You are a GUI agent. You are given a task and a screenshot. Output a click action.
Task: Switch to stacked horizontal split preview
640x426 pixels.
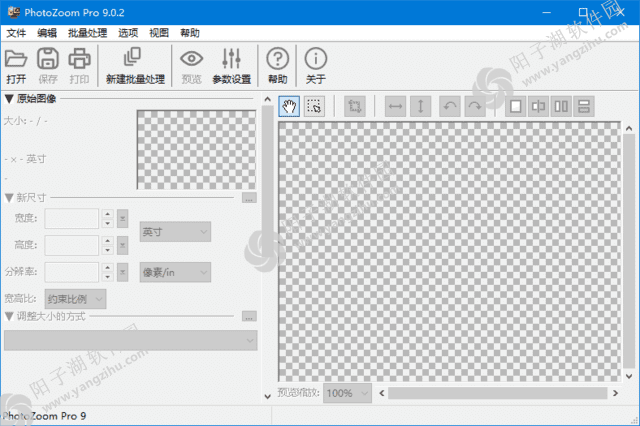point(584,106)
